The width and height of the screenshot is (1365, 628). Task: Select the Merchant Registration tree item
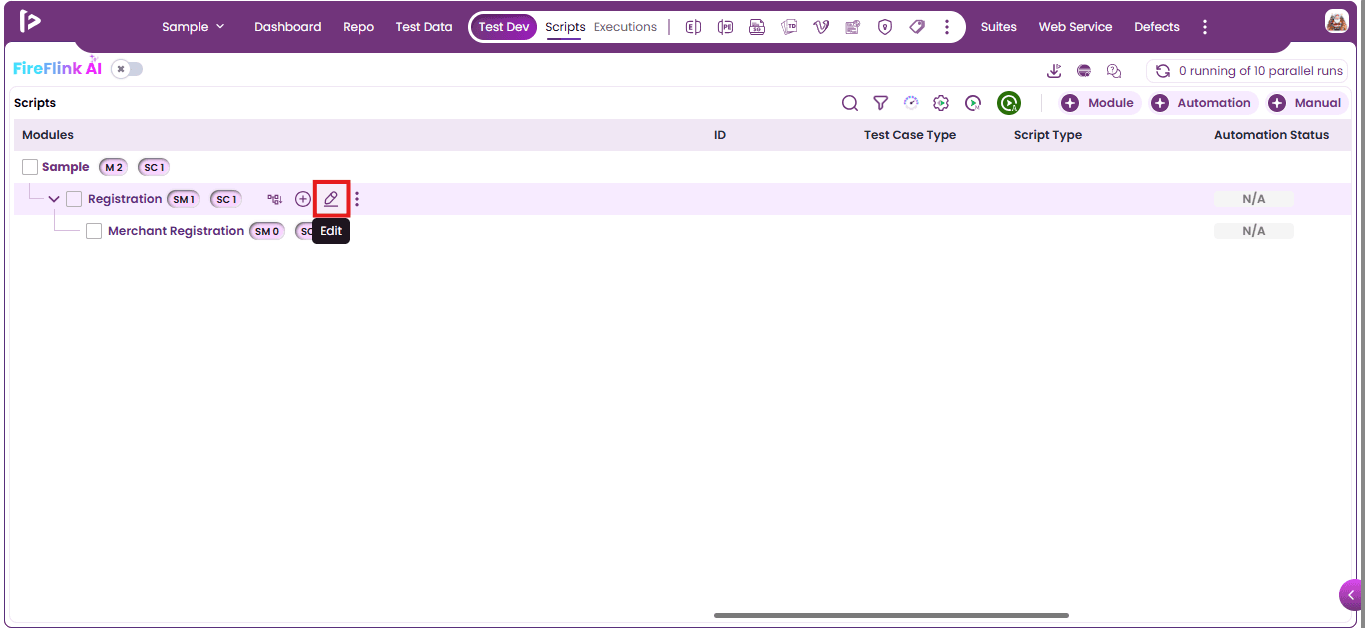point(176,231)
